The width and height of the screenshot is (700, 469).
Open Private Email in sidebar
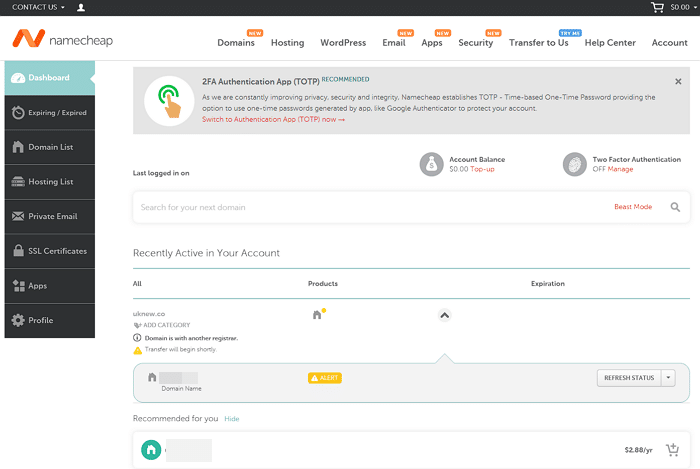(x=50, y=216)
